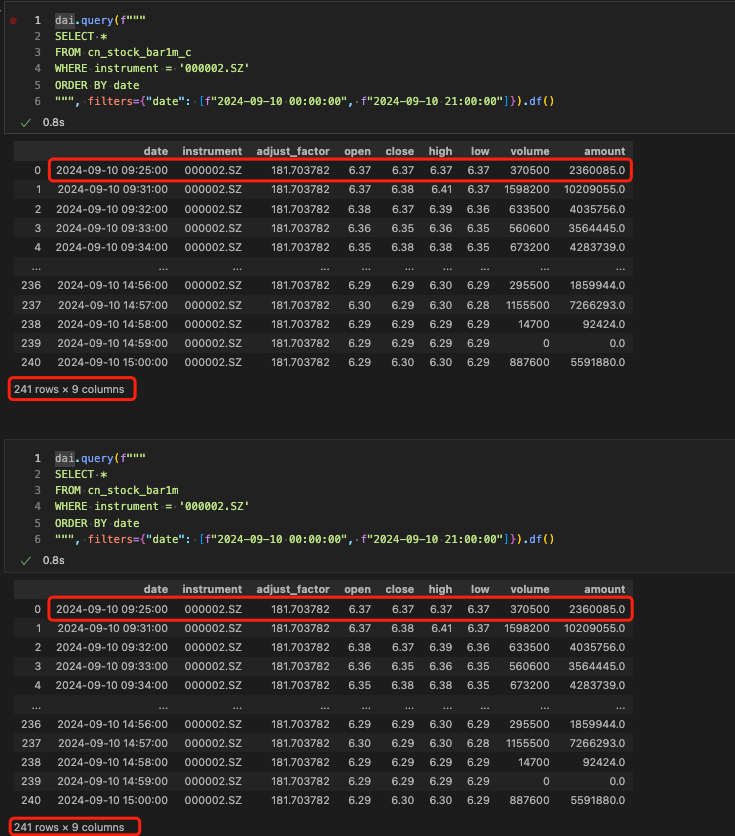
Task: Click line number 6 in the first cell
Action: tap(37, 101)
